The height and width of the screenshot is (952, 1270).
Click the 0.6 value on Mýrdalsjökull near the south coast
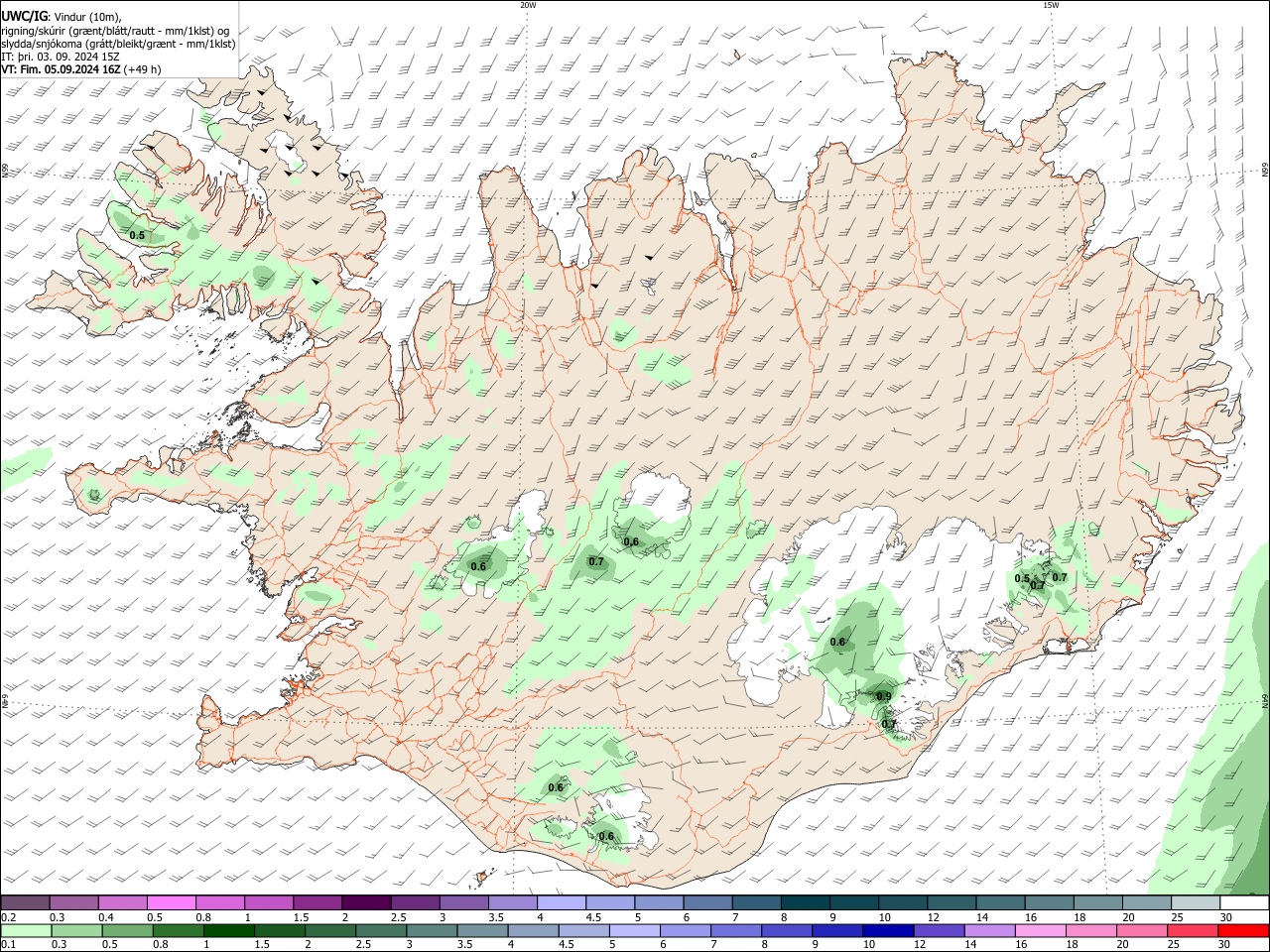606,837
